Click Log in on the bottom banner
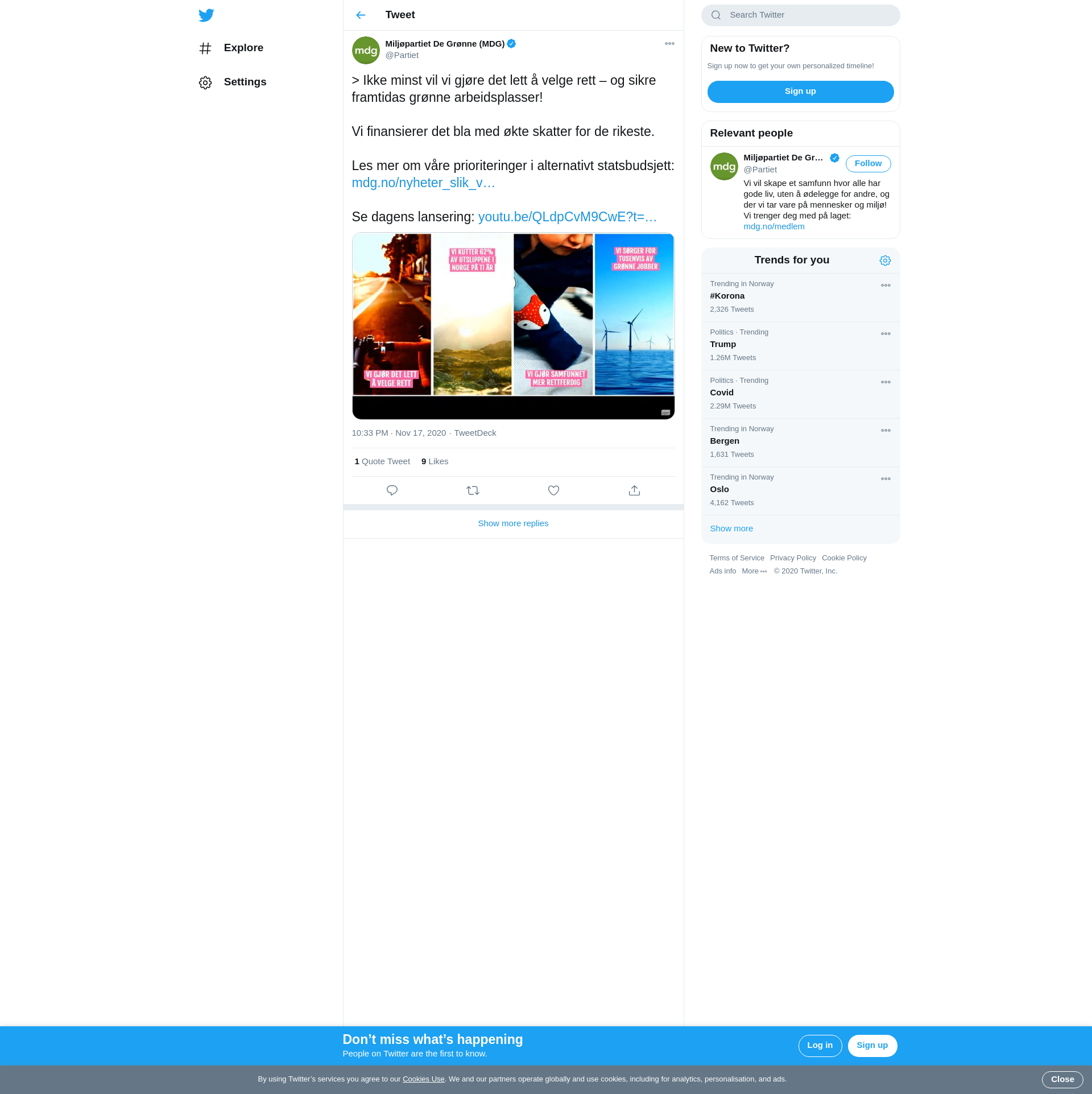The width and height of the screenshot is (1092, 1094). pyautogui.click(x=820, y=1046)
